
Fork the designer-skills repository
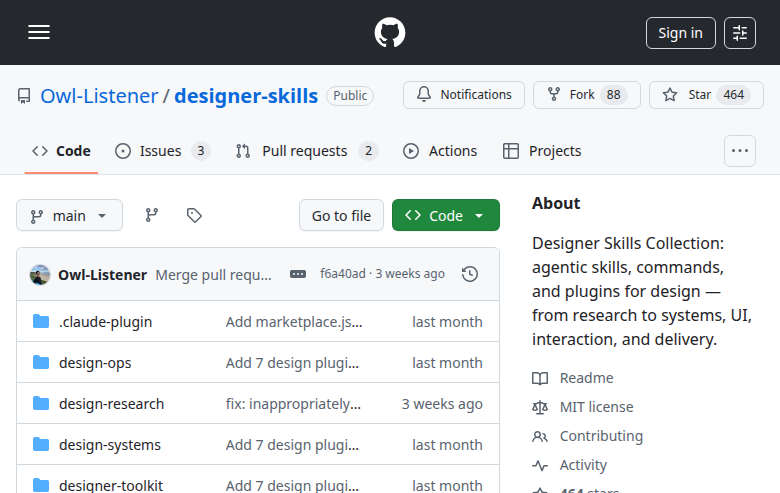[586, 95]
